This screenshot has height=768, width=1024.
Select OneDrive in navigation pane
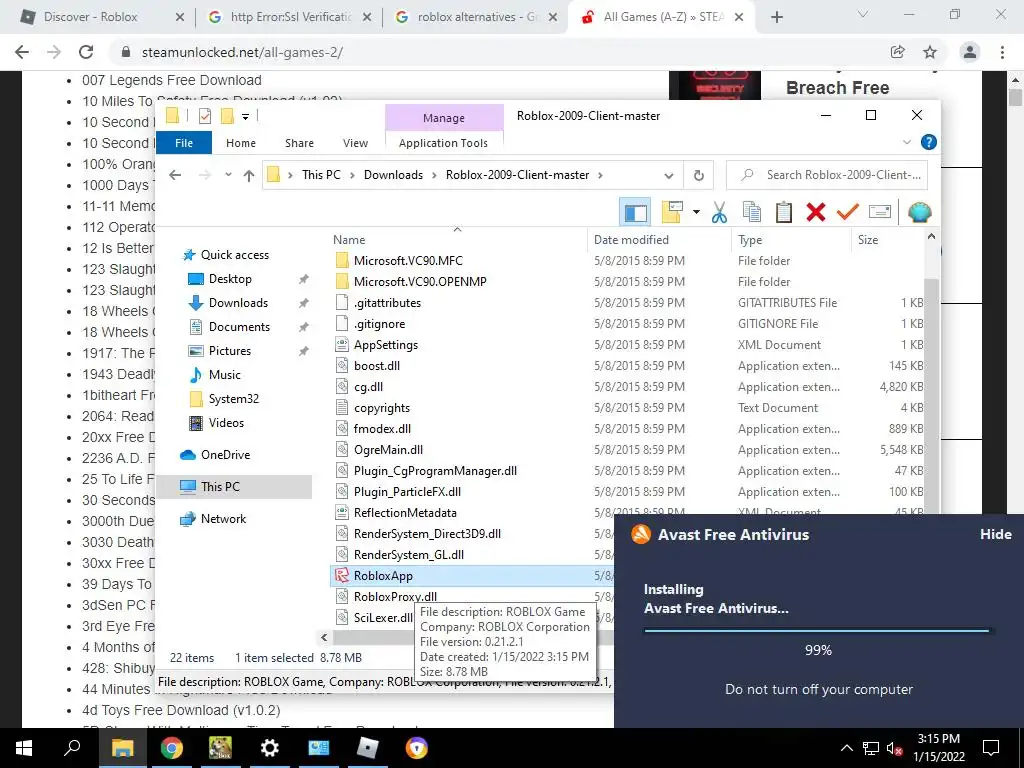point(225,455)
